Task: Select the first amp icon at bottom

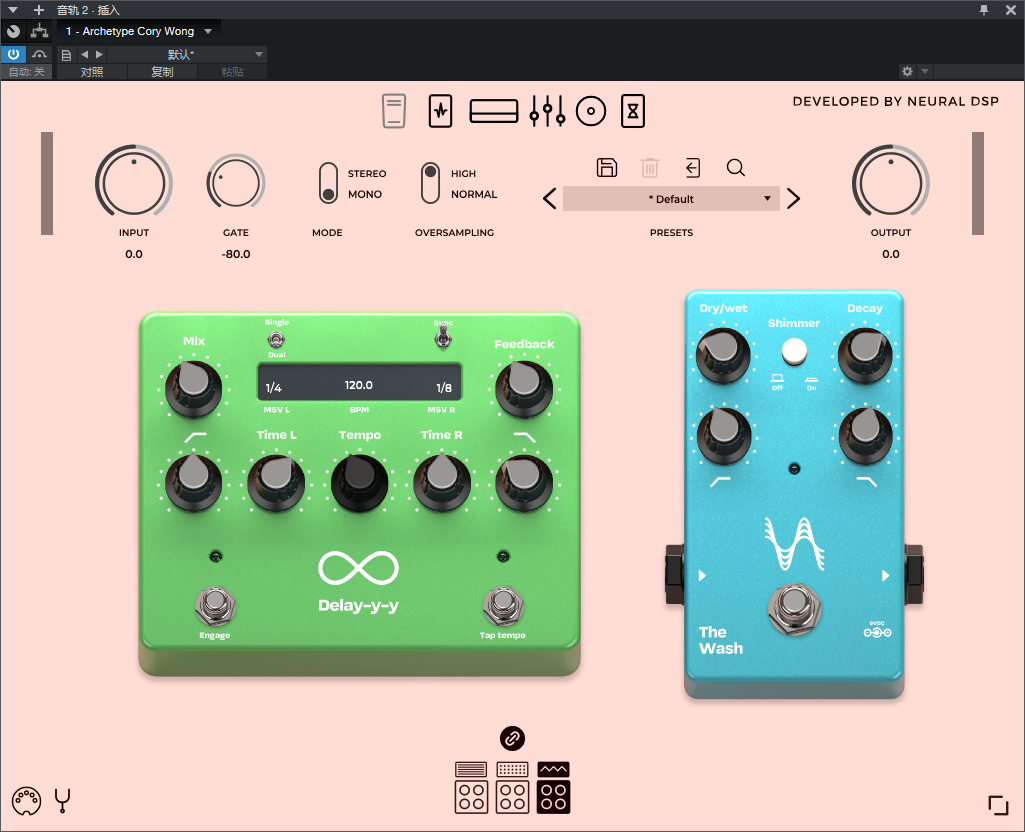Action: click(x=471, y=788)
